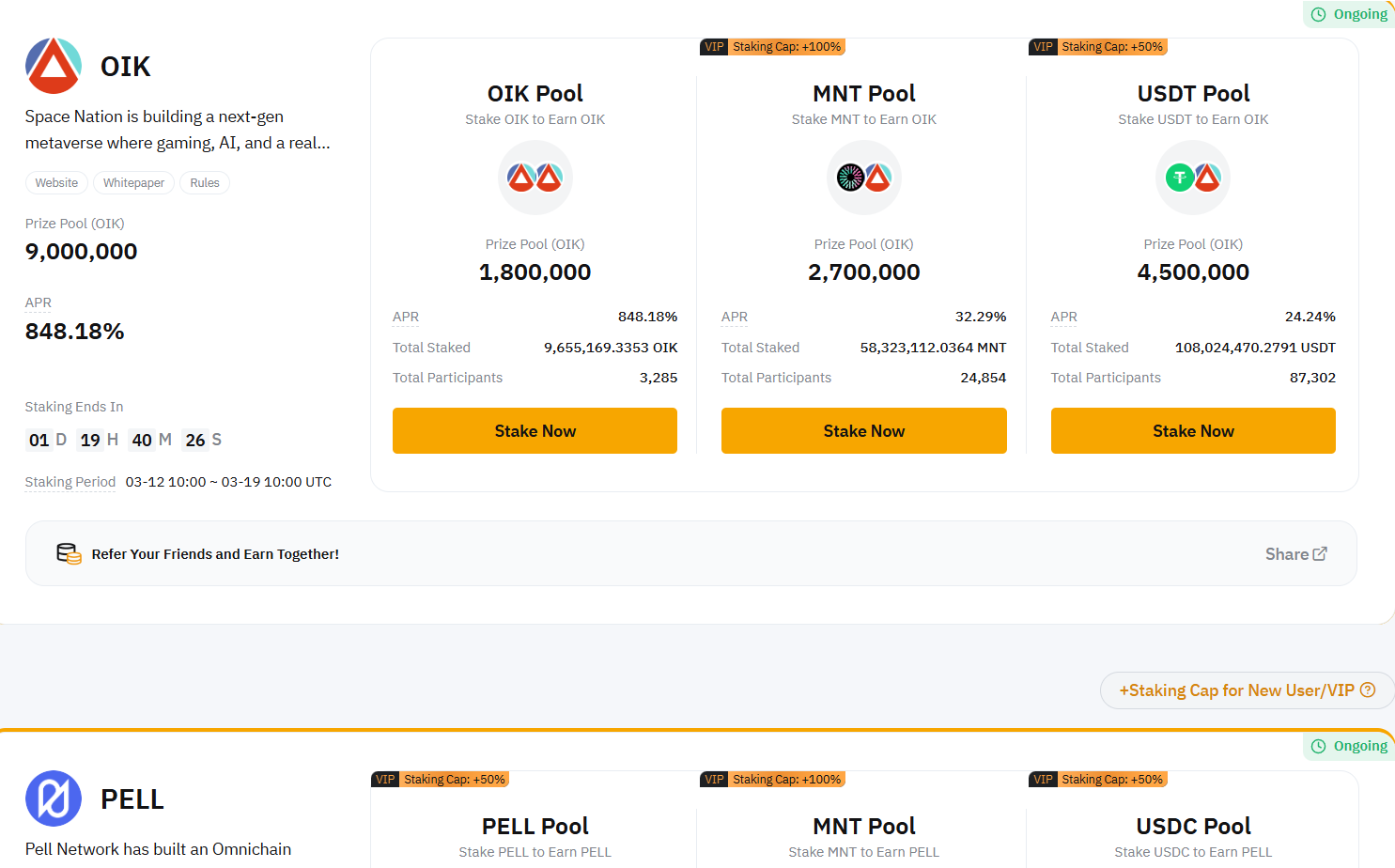Viewport: 1395px width, 868px height.
Task: Click the PELL token logo
Action: [x=54, y=798]
